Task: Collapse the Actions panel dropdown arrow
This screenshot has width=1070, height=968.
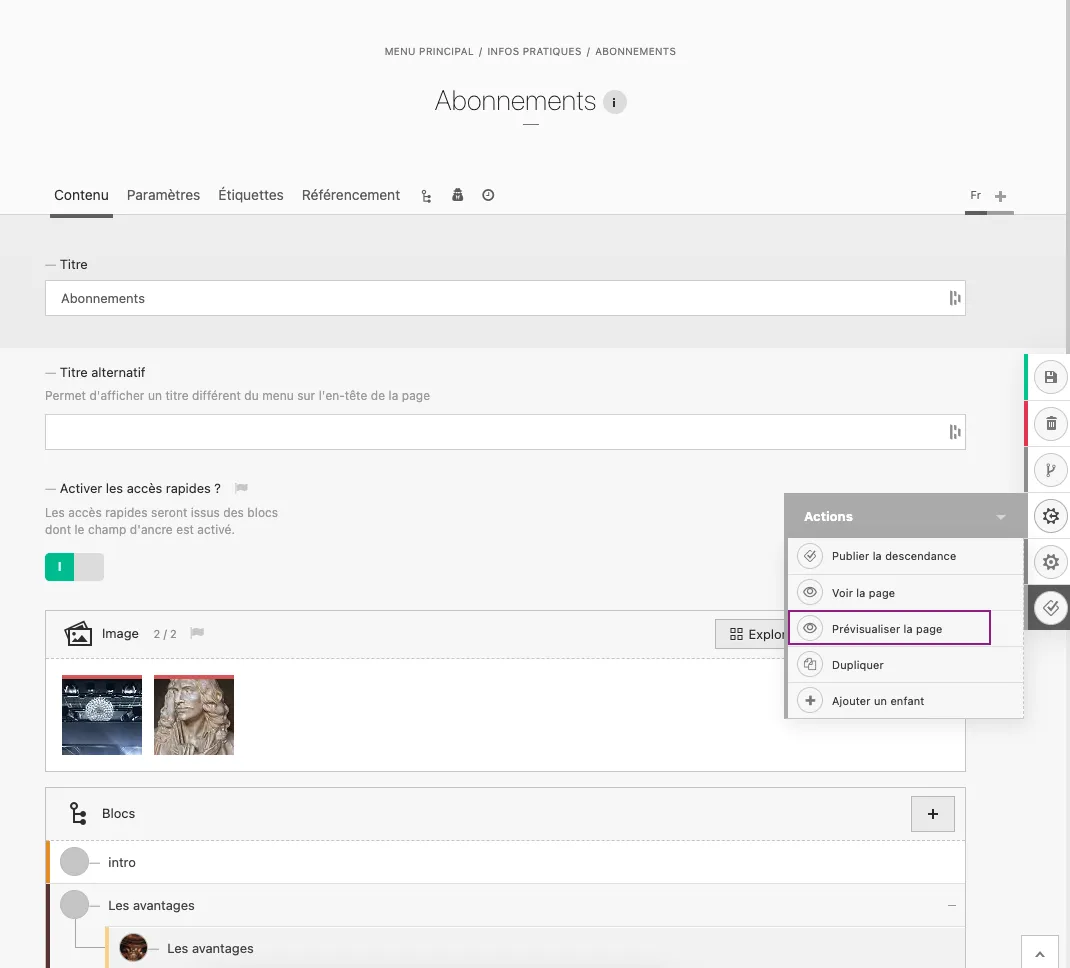Action: point(1001,517)
